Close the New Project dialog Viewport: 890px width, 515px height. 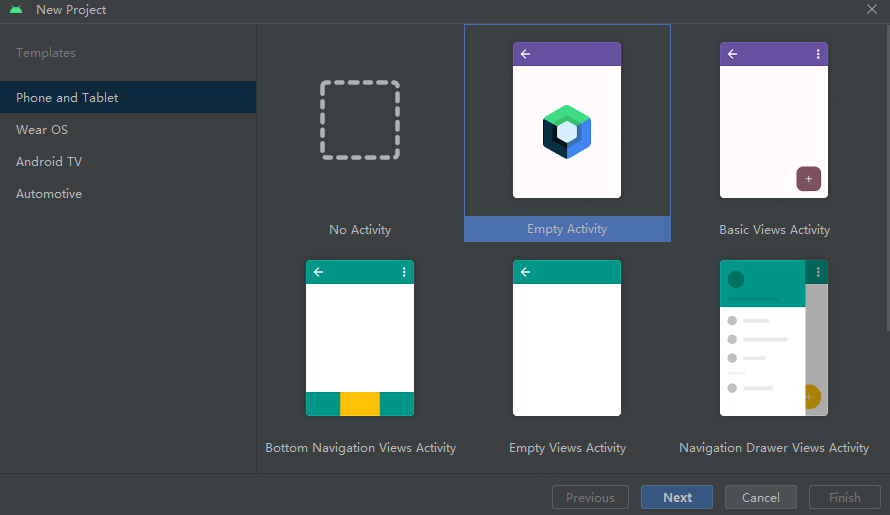coord(872,9)
